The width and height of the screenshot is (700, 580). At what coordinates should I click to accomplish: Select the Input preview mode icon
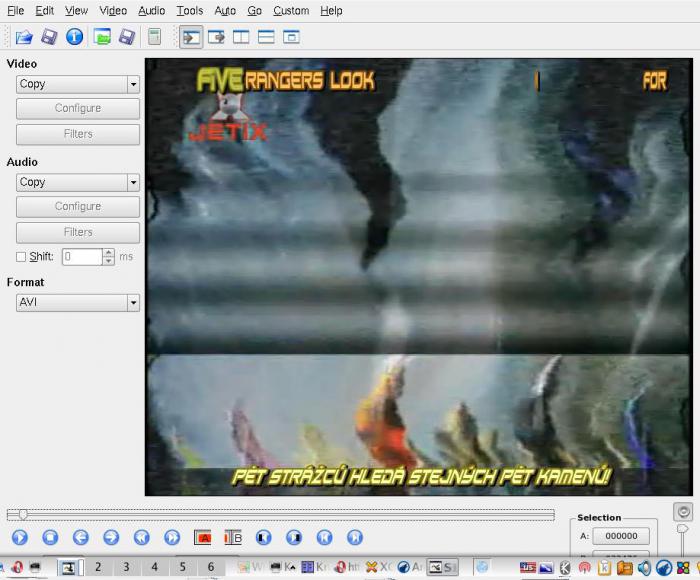(x=191, y=37)
